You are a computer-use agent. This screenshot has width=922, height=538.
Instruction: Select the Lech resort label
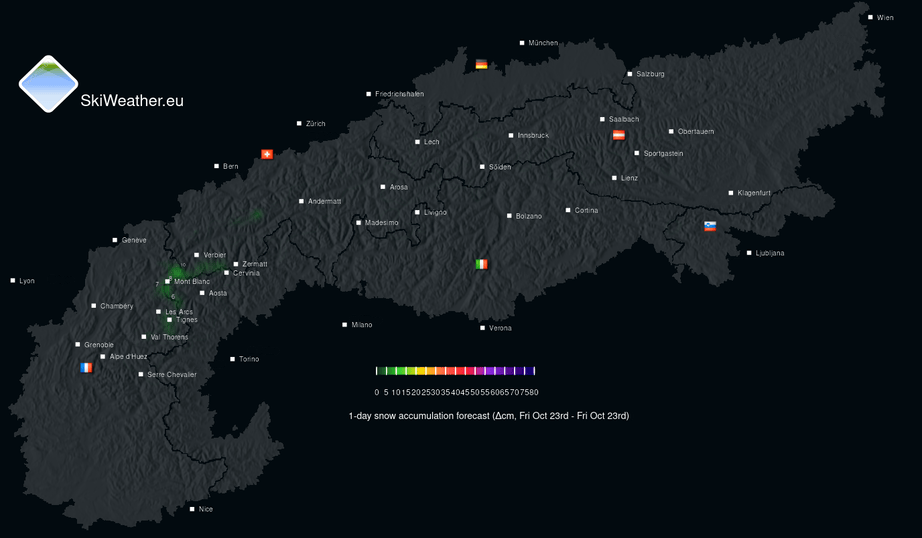(x=432, y=142)
